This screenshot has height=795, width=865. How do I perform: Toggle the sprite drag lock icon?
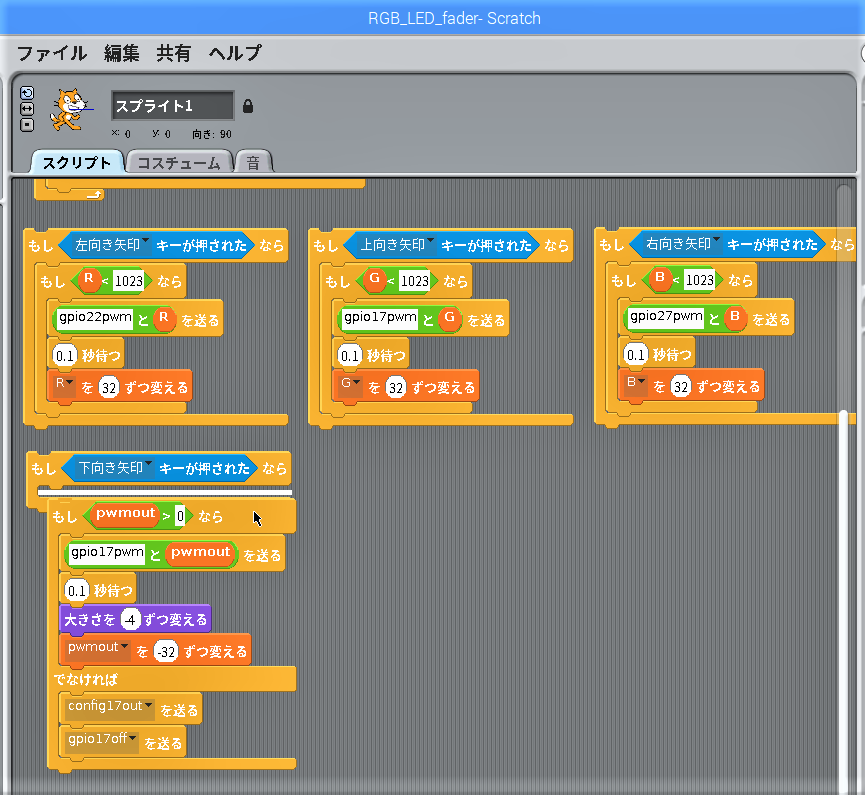(248, 106)
